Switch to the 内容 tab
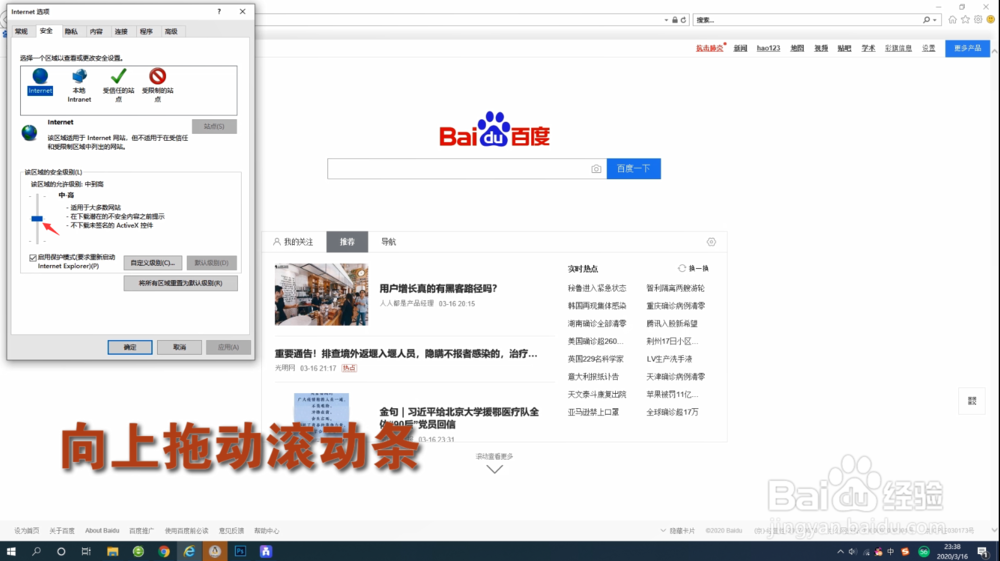The height and width of the screenshot is (561, 1000). coord(96,31)
